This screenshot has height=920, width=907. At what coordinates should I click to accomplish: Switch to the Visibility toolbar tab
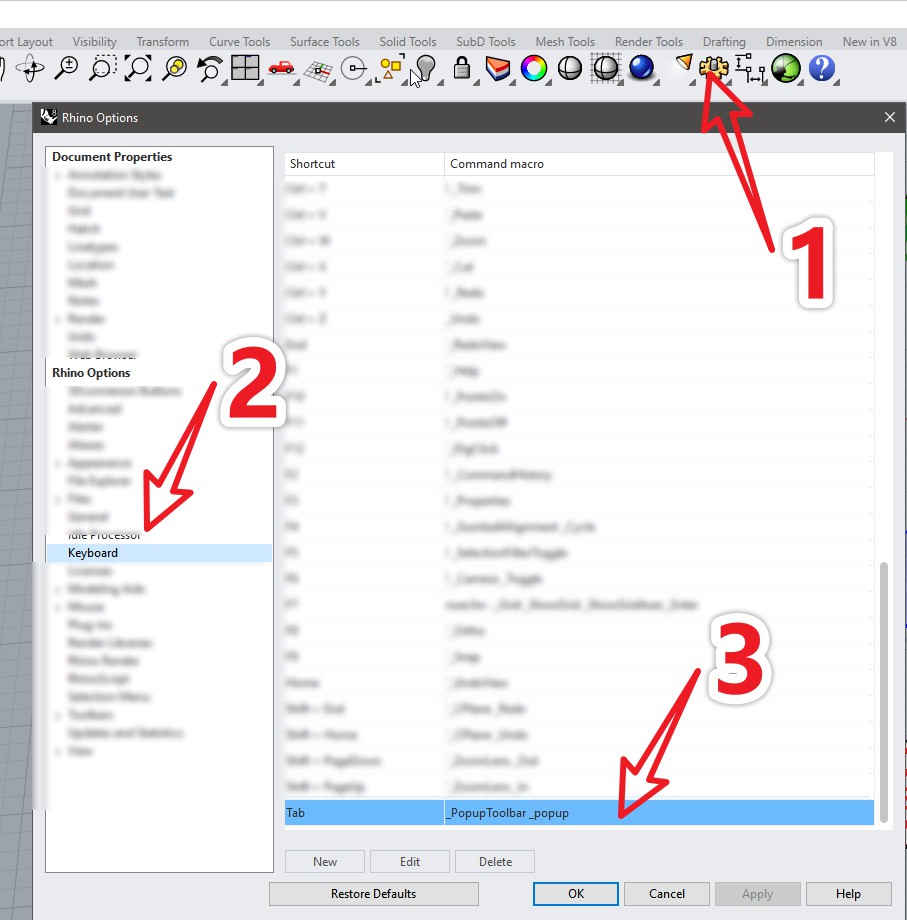[x=94, y=42]
